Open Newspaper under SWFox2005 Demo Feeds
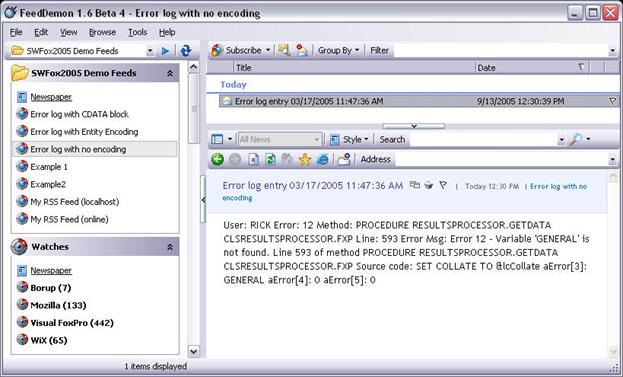Viewport: 623px width, 377px height. click(x=51, y=97)
